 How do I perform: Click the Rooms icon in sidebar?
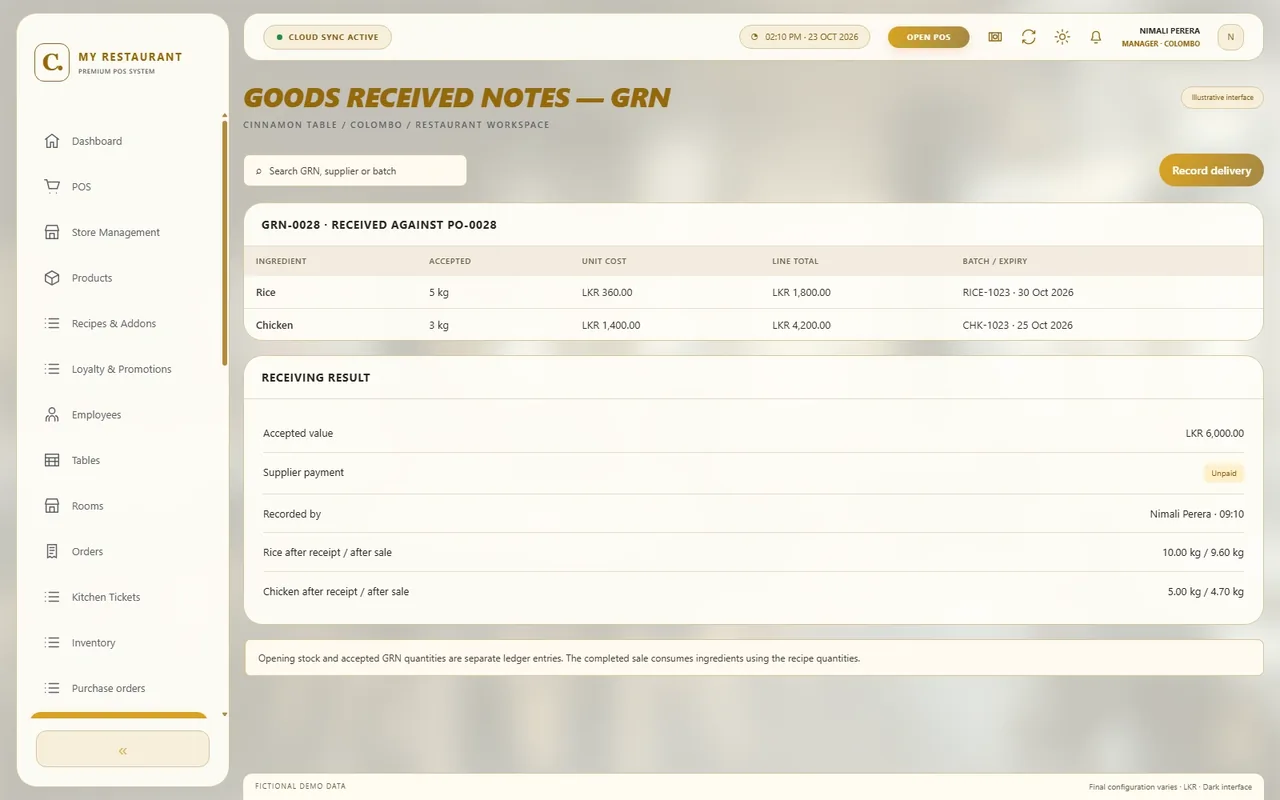tap(52, 506)
